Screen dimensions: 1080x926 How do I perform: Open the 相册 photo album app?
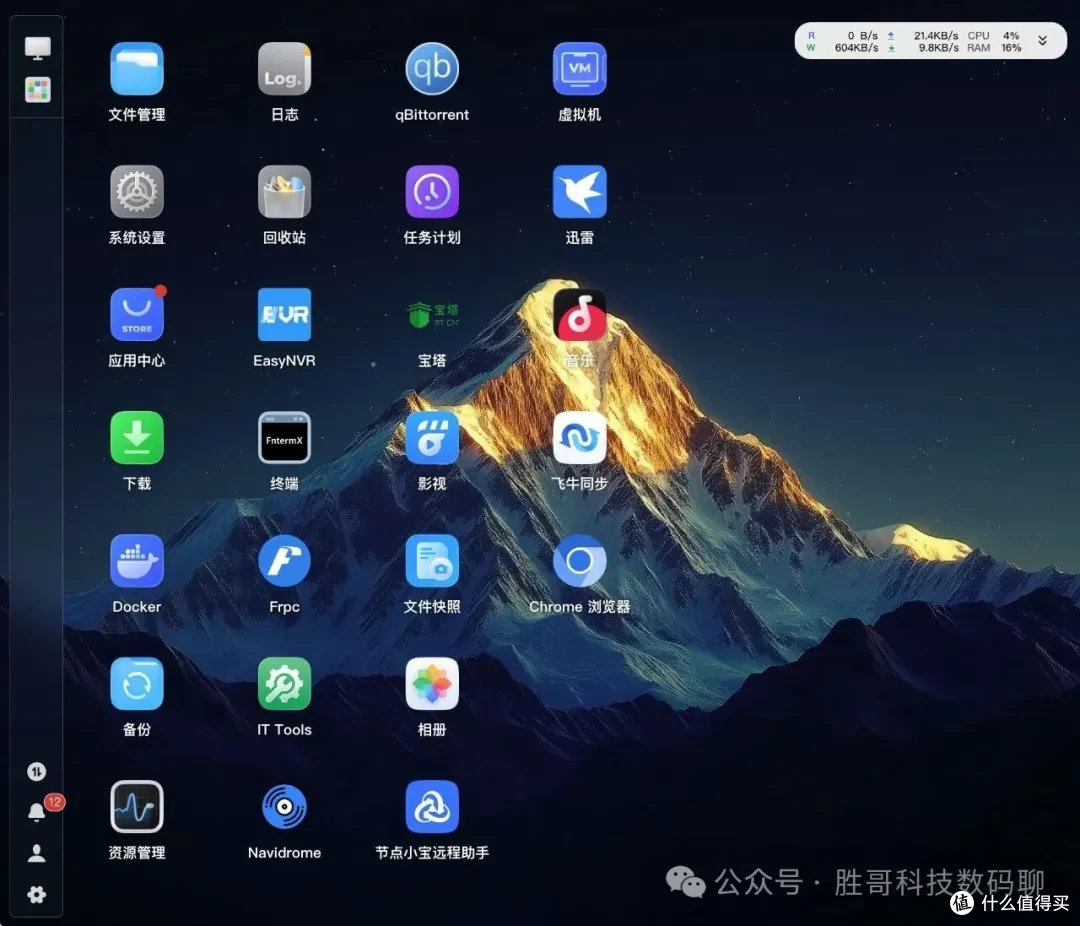tap(432, 684)
